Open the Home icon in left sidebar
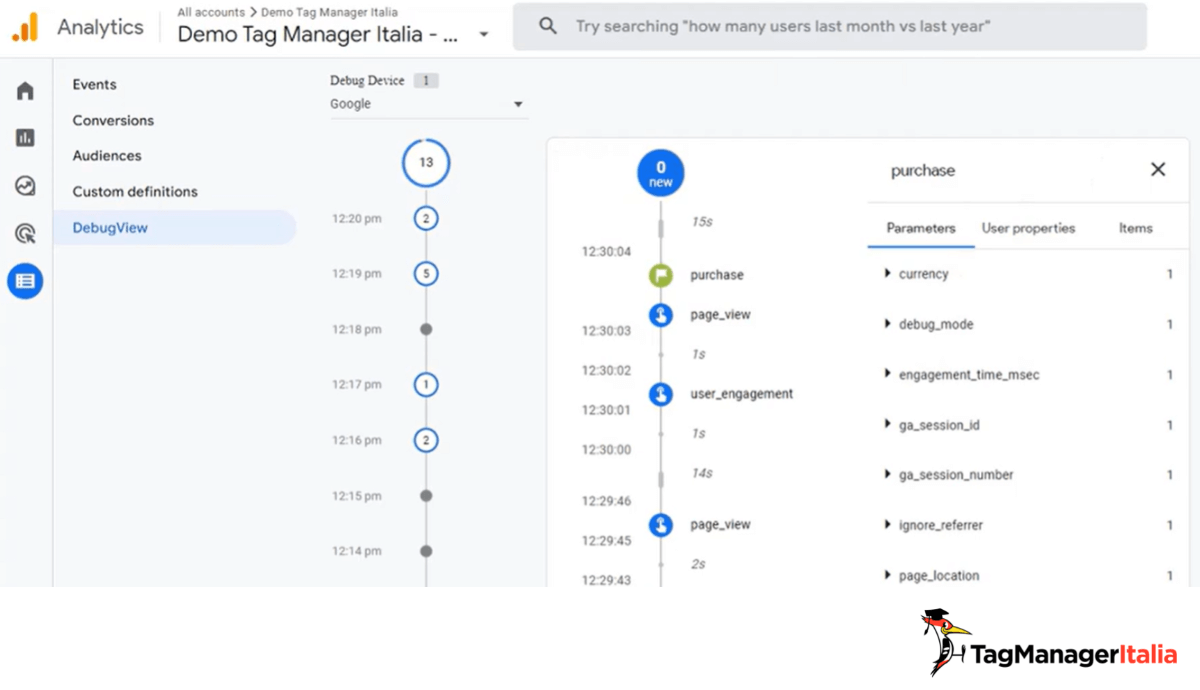 point(25,91)
